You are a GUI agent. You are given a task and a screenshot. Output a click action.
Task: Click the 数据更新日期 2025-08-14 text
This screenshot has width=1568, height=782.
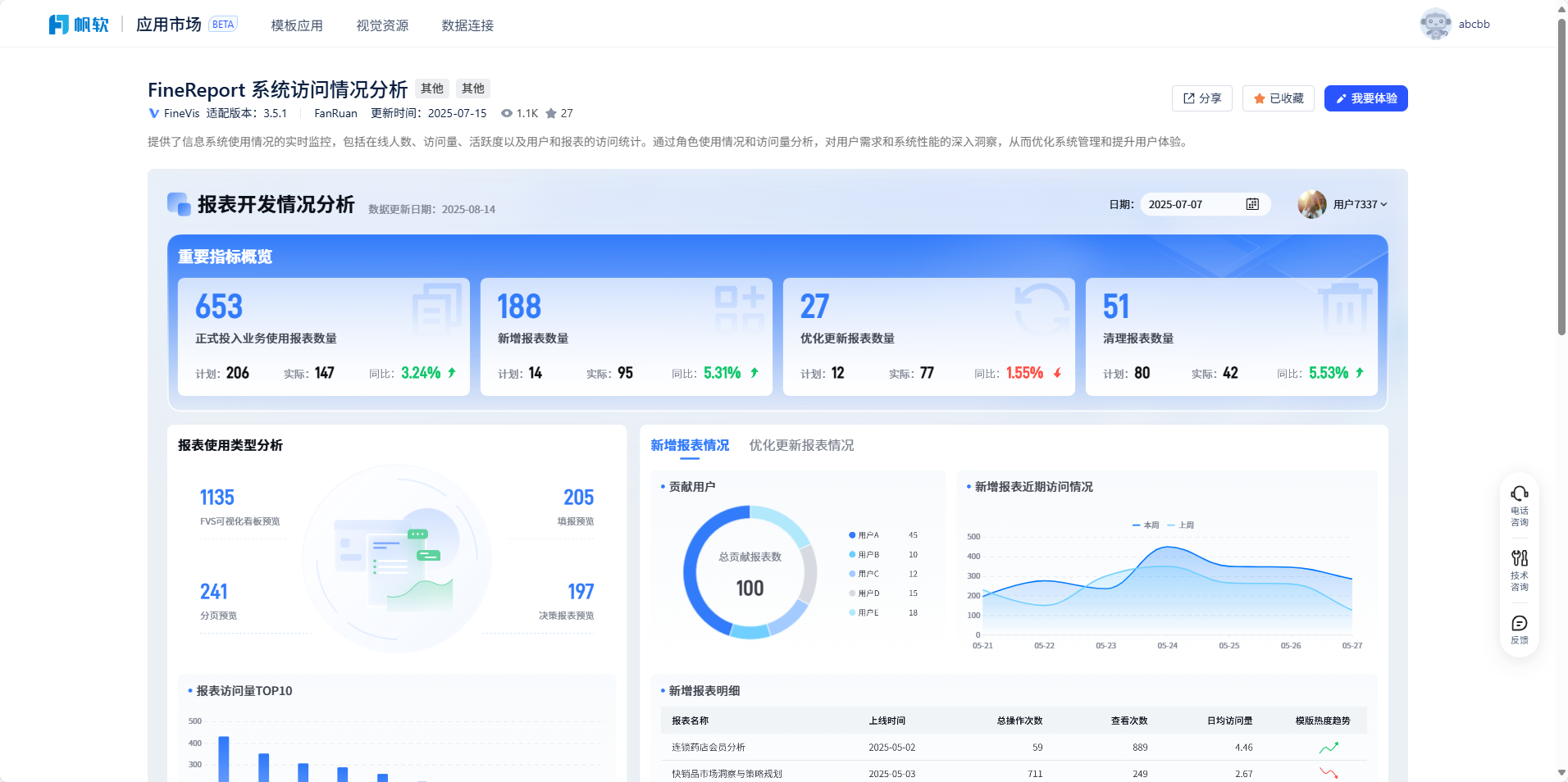click(x=431, y=209)
